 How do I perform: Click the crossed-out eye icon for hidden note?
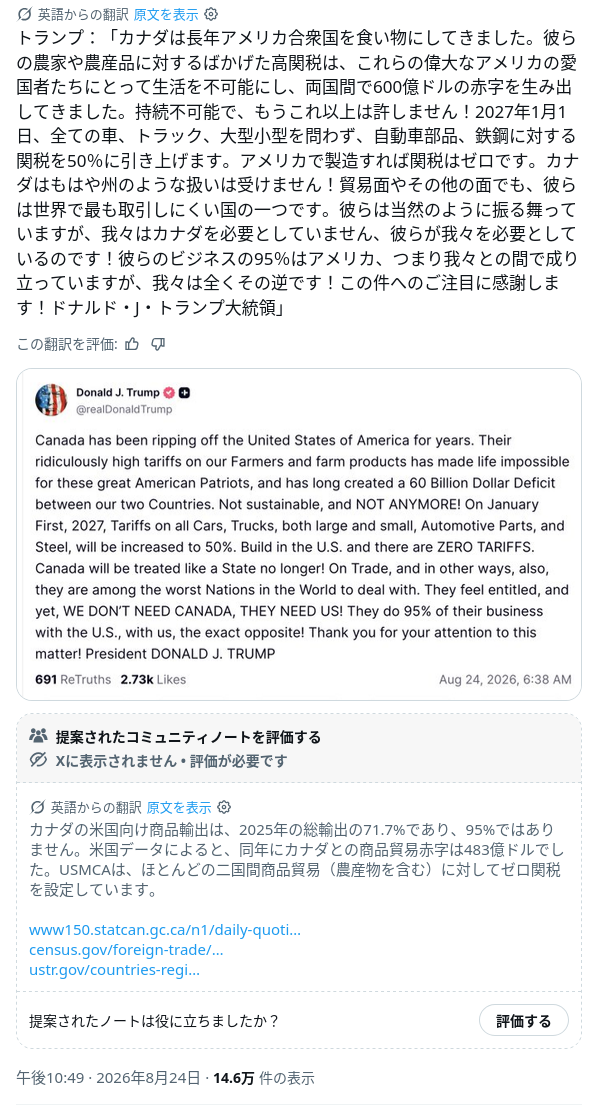(x=38, y=760)
